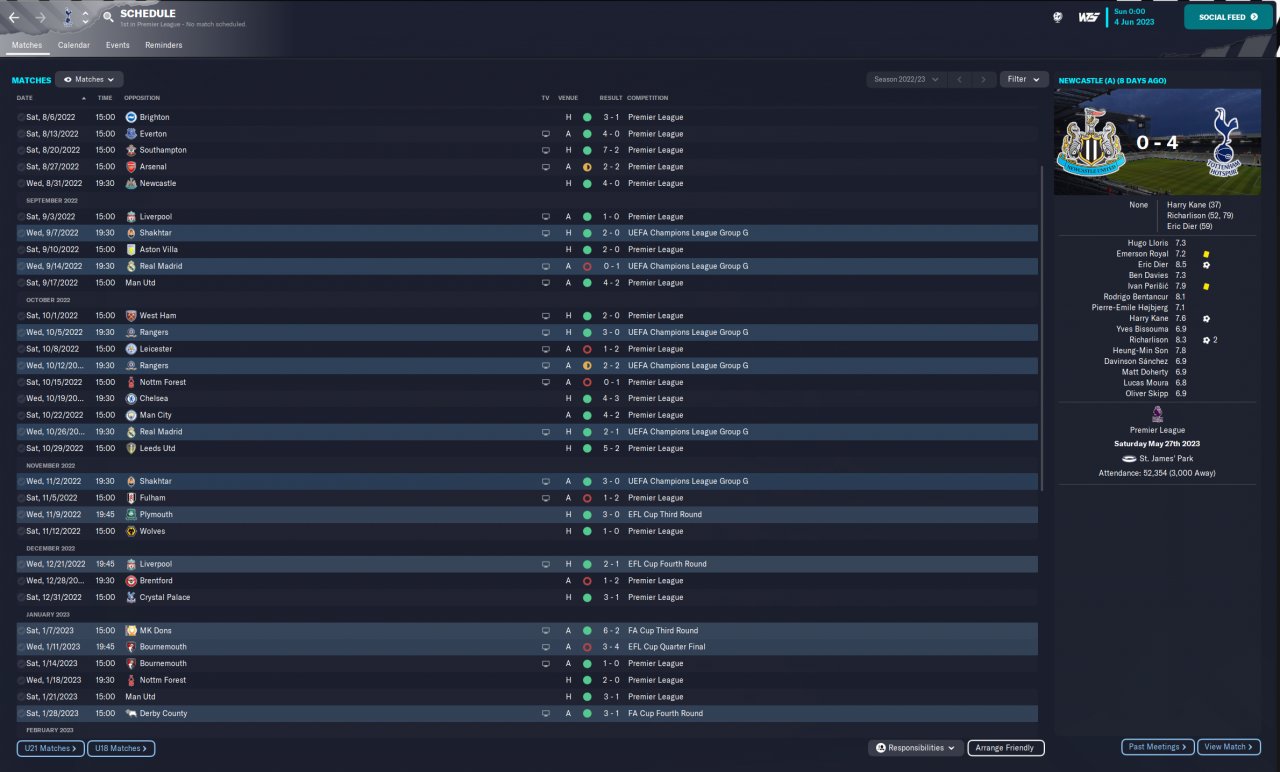Select the round marker for Wed, 11/2/2022
Image resolution: width=1280 pixels, height=772 pixels.
pyautogui.click(x=21, y=482)
